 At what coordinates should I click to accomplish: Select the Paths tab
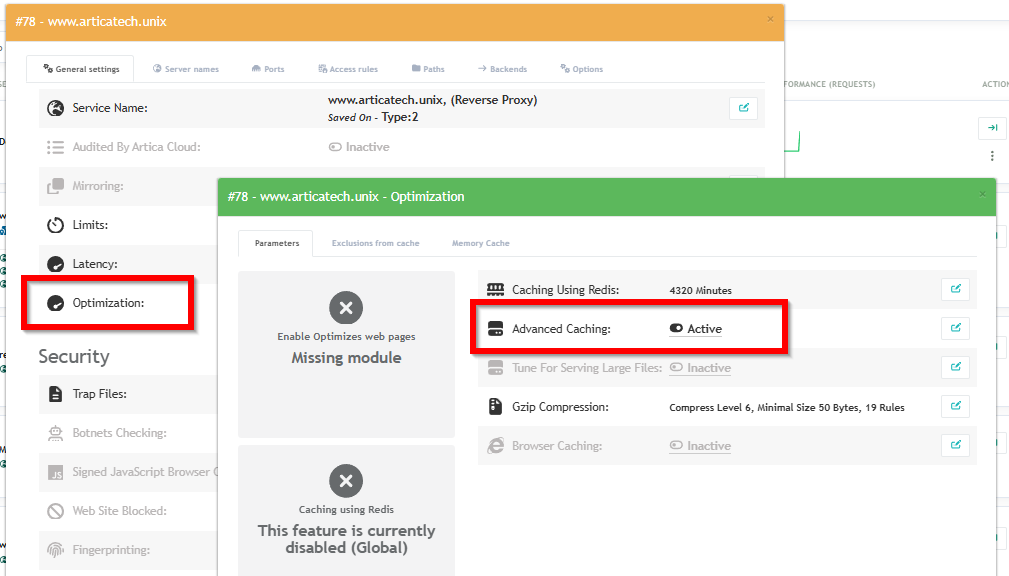coord(428,69)
